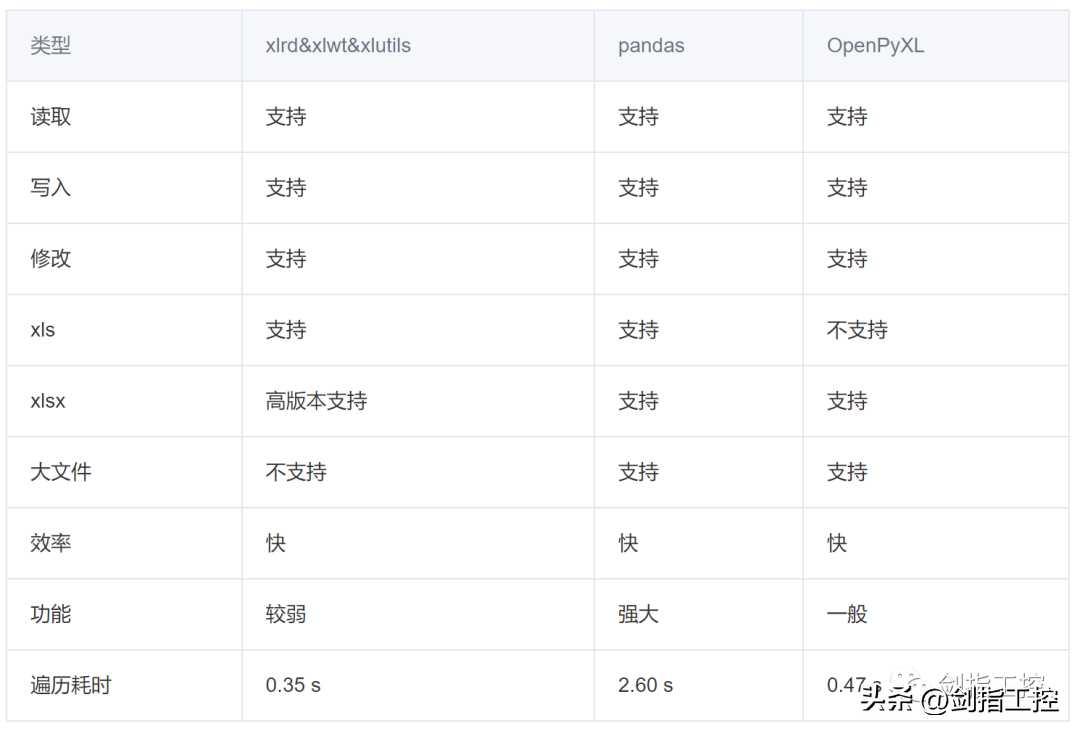Click the xlsx row label
1080x734 pixels.
(48, 401)
